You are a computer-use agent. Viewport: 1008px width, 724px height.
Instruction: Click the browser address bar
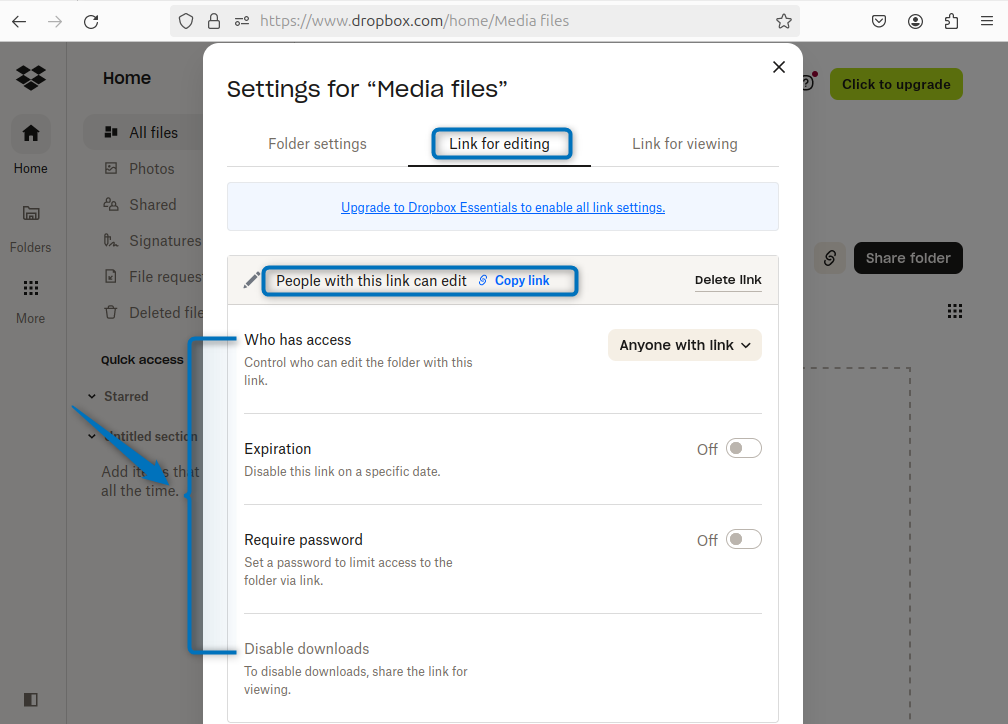500,21
